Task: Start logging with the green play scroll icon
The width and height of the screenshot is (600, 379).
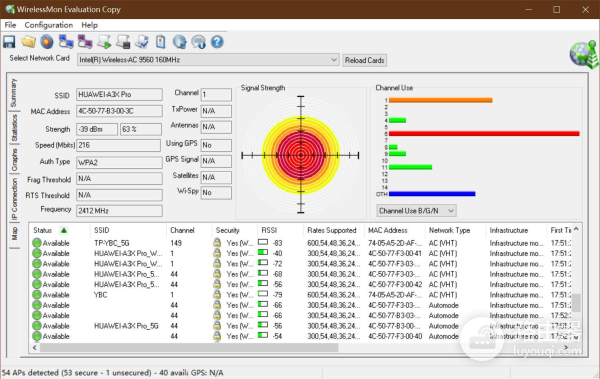Action: (x=104, y=42)
